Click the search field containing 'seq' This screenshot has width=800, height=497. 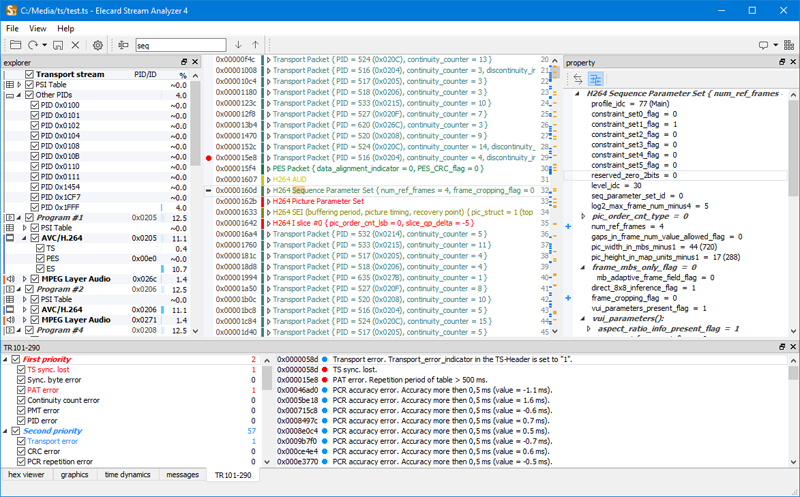click(x=181, y=45)
